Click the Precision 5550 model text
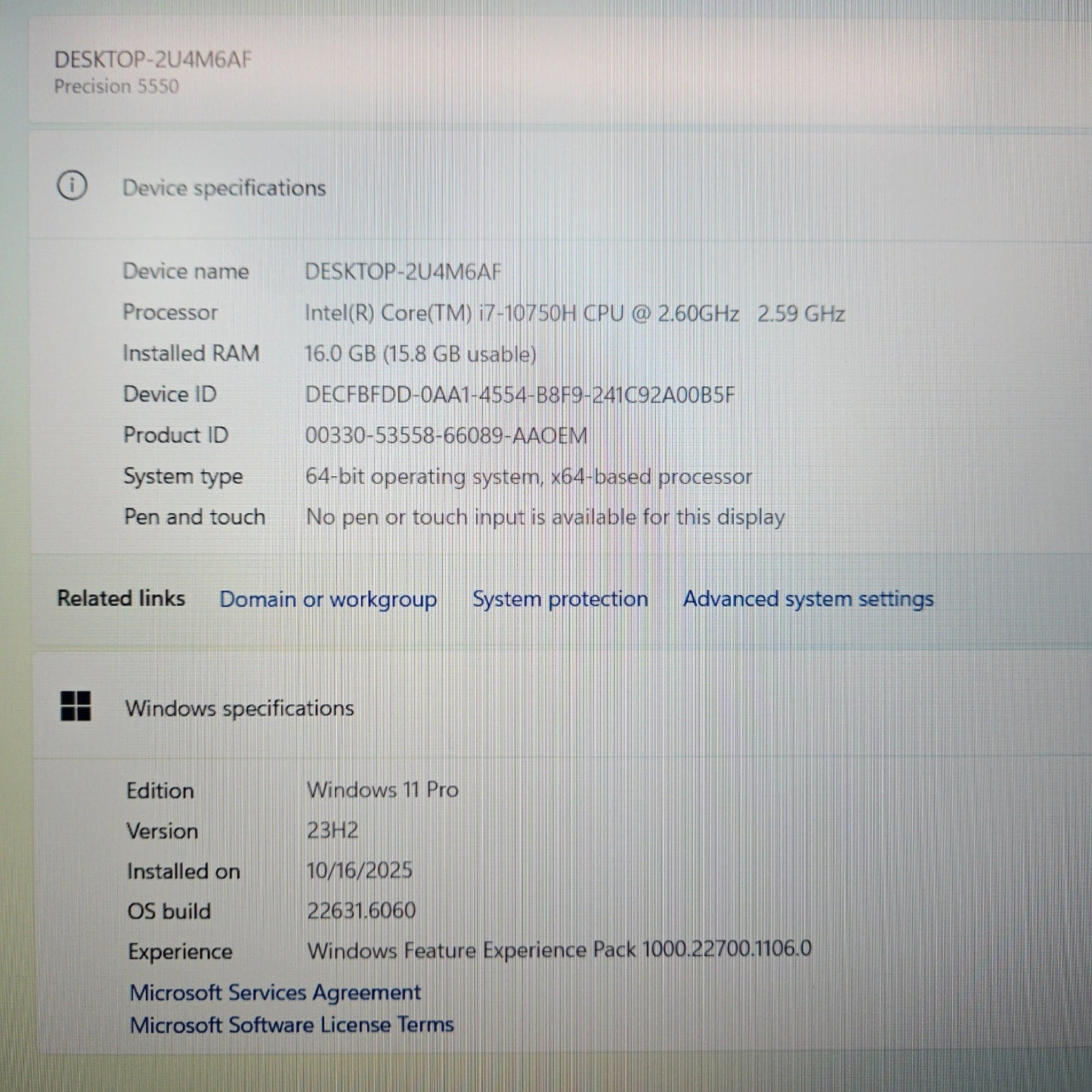Screen dimensions: 1092x1092 116,87
